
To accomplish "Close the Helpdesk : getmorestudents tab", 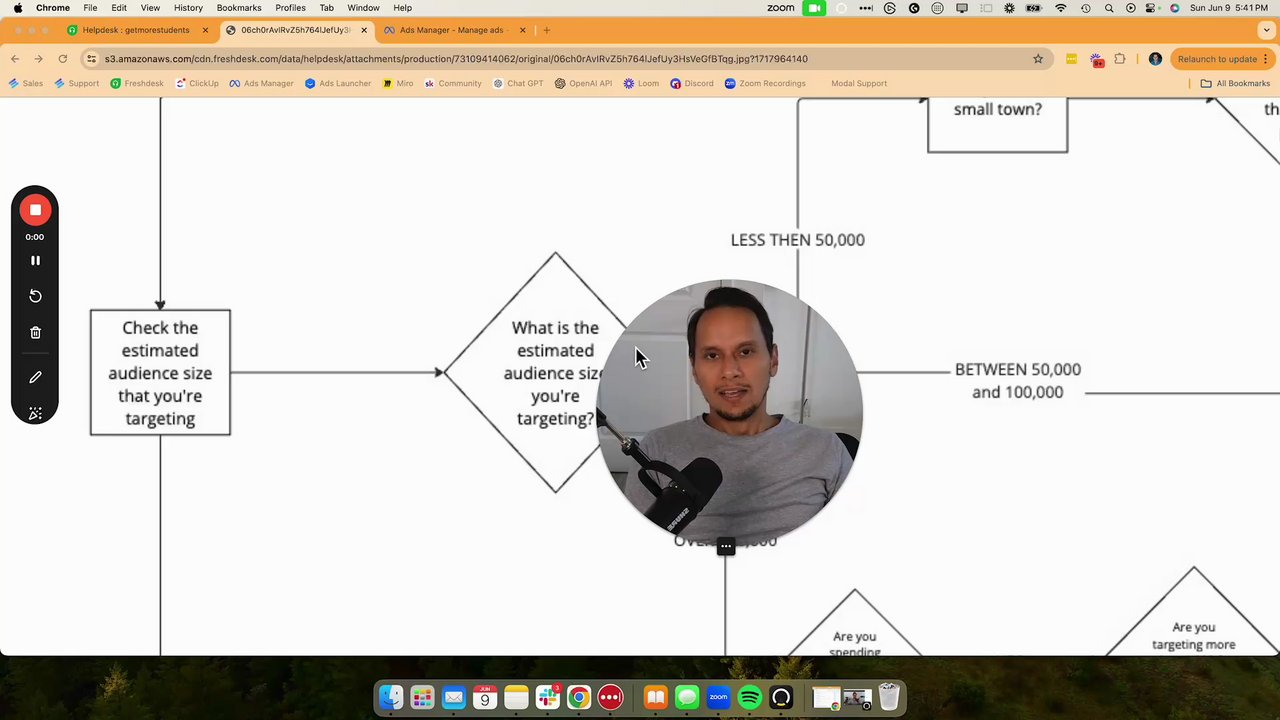I will tap(205, 30).
